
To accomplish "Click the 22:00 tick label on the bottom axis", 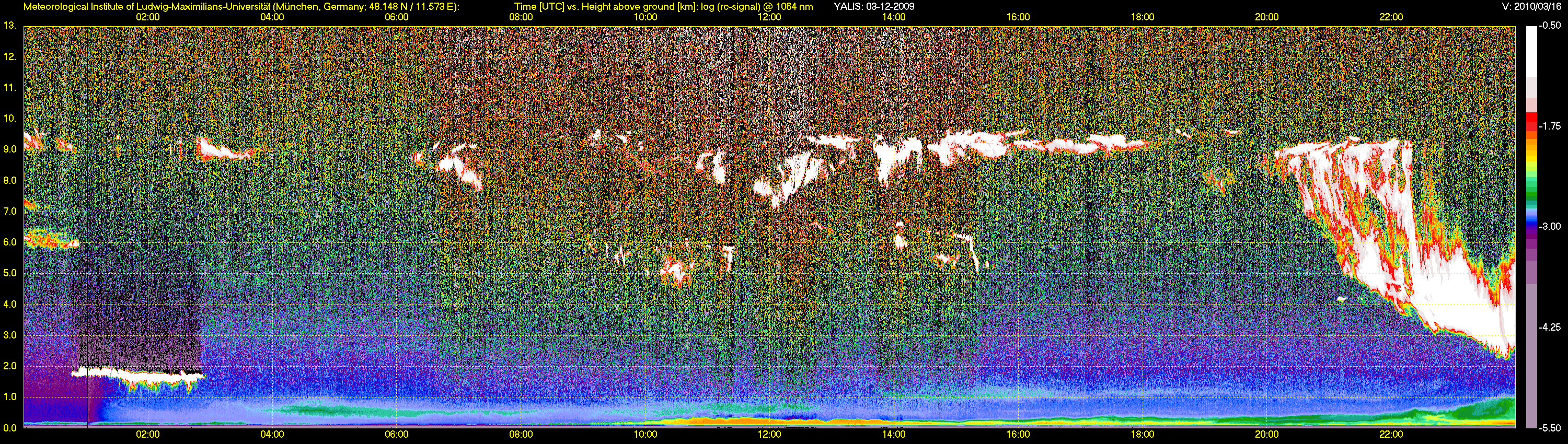I will coord(1391,435).
